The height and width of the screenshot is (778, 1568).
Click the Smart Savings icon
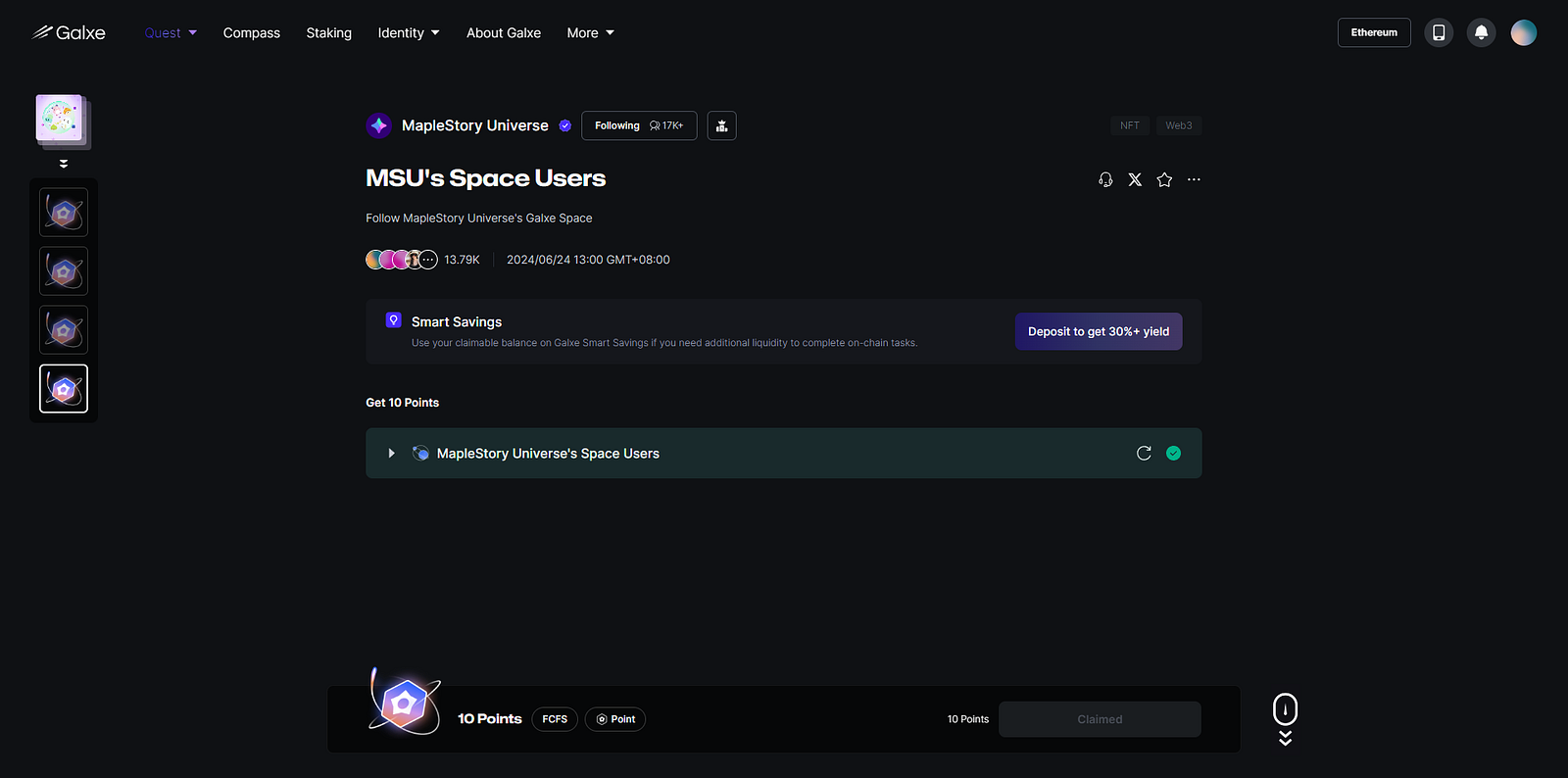[x=394, y=320]
